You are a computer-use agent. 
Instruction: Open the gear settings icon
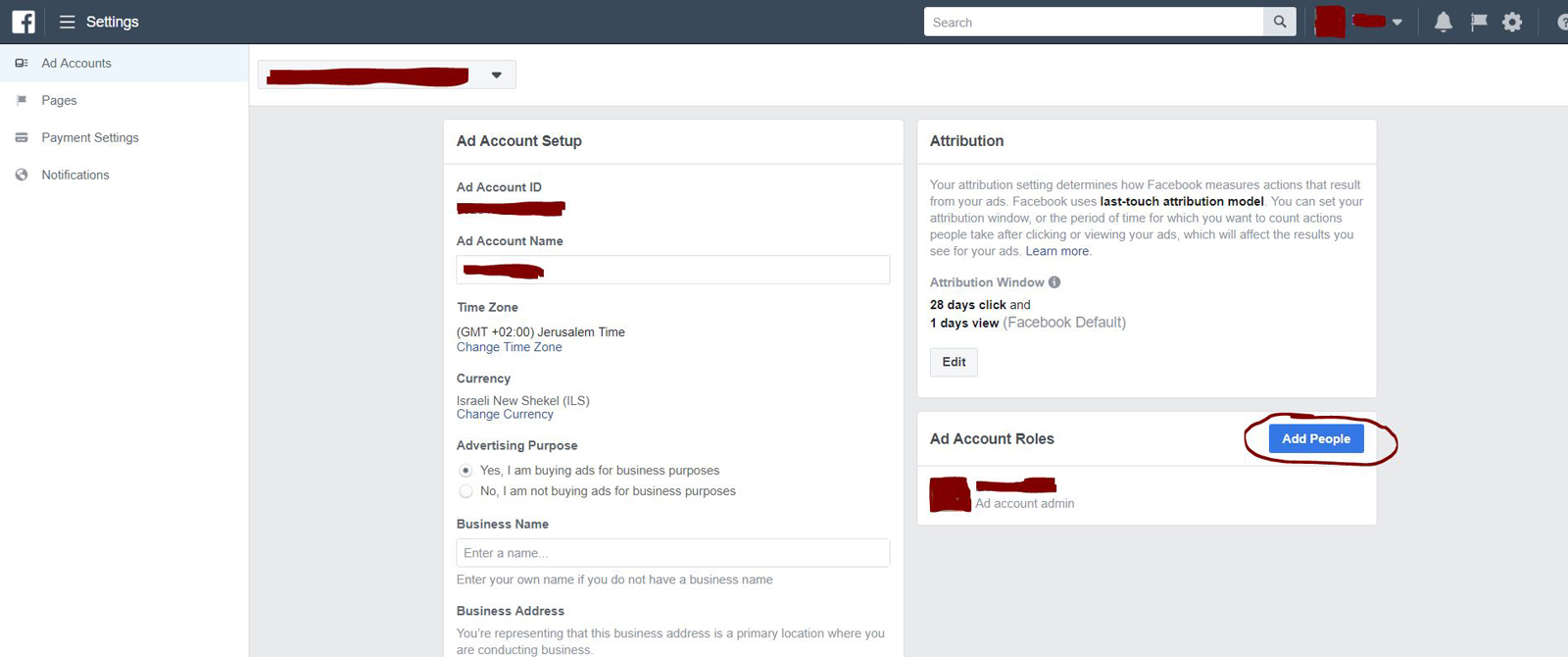[x=1512, y=22]
